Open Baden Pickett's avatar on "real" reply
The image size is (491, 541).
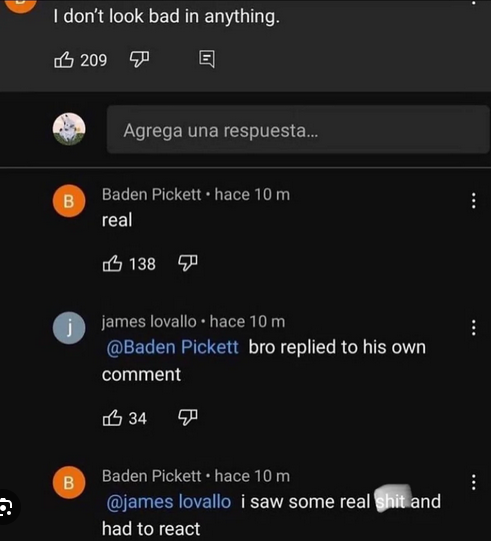69,201
